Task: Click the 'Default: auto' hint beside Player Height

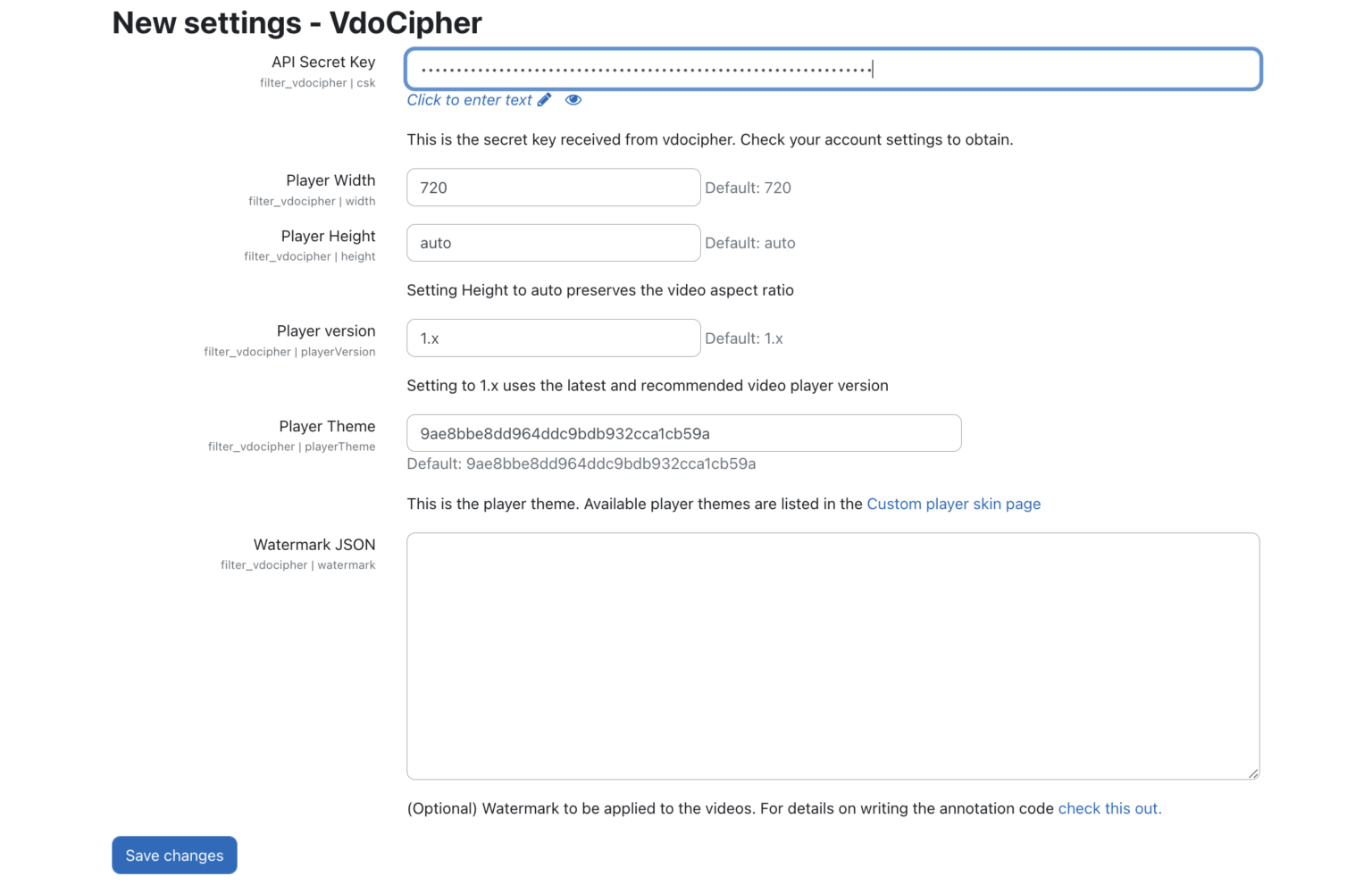Action: 750,242
